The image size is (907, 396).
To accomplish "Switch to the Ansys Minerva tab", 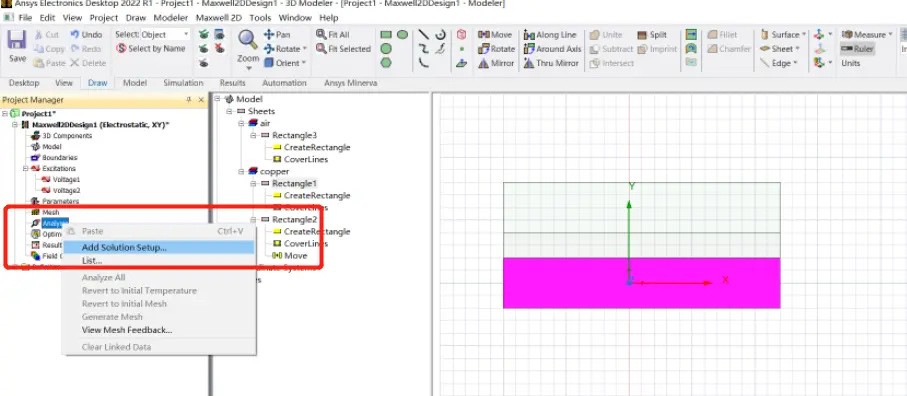I will (351, 83).
